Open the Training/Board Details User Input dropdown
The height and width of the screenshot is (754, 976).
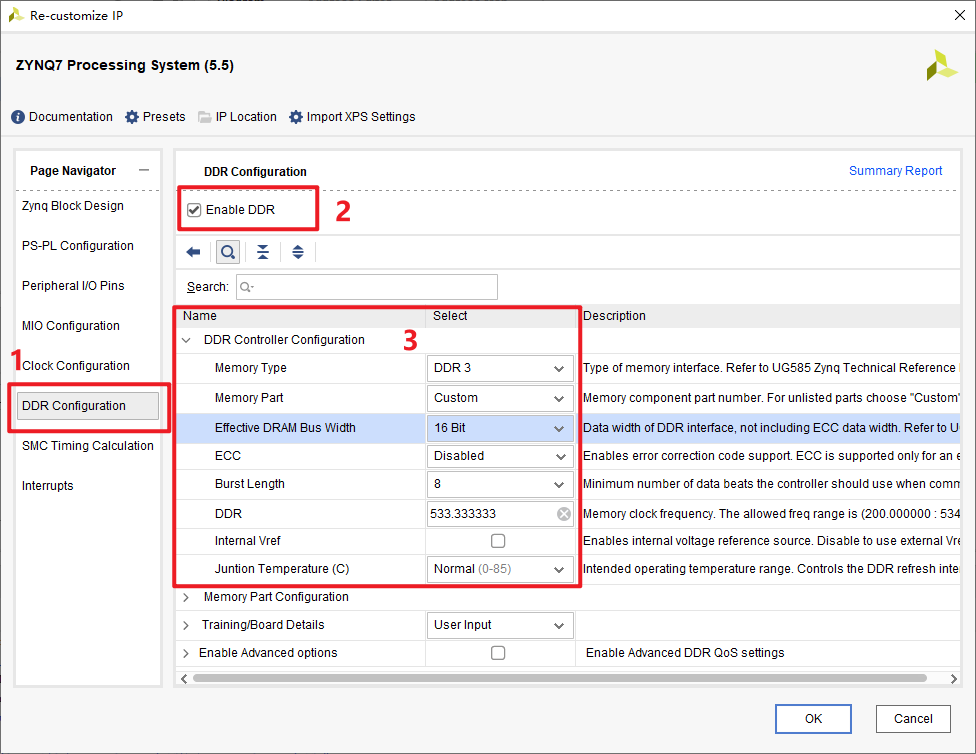500,625
